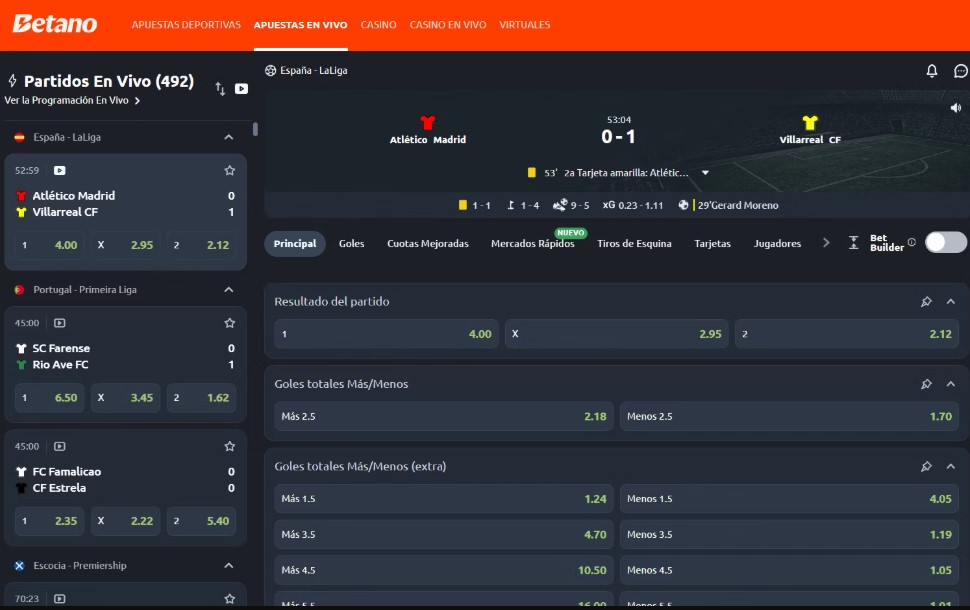
Task: Pin the Goles totales Más/Menos market
Action: pos(926,384)
